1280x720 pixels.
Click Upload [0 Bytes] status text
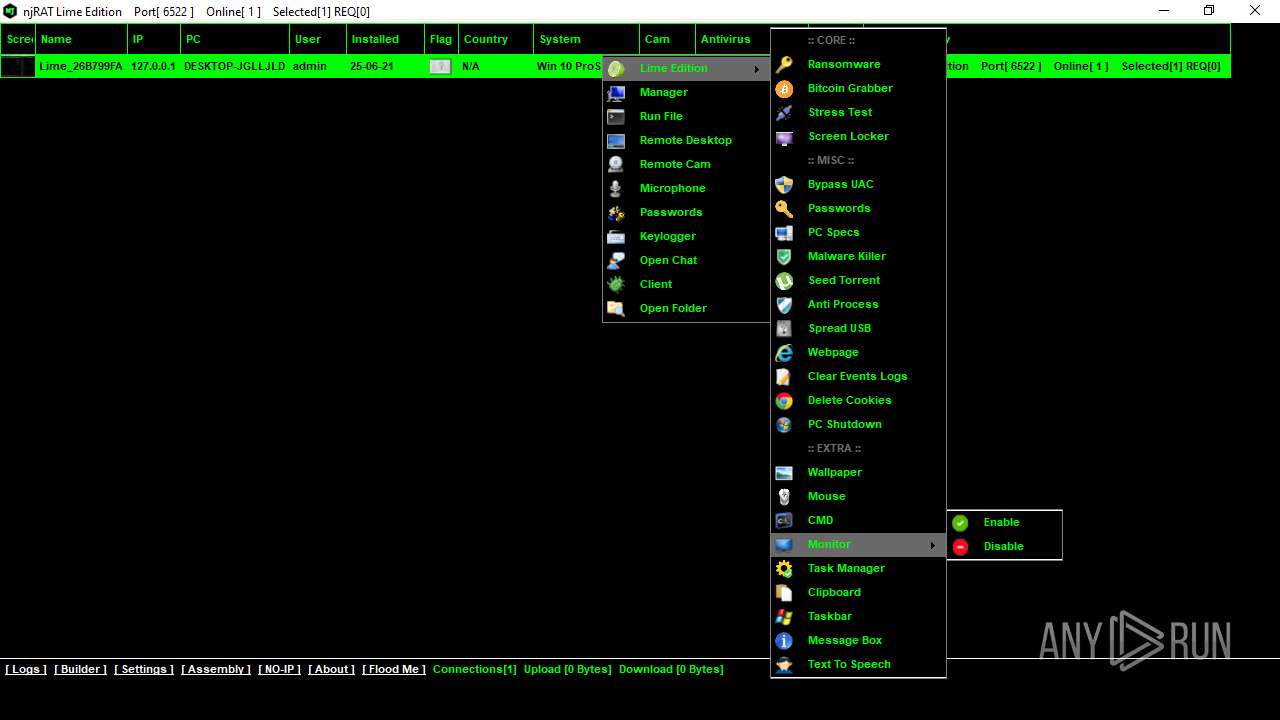coord(568,669)
